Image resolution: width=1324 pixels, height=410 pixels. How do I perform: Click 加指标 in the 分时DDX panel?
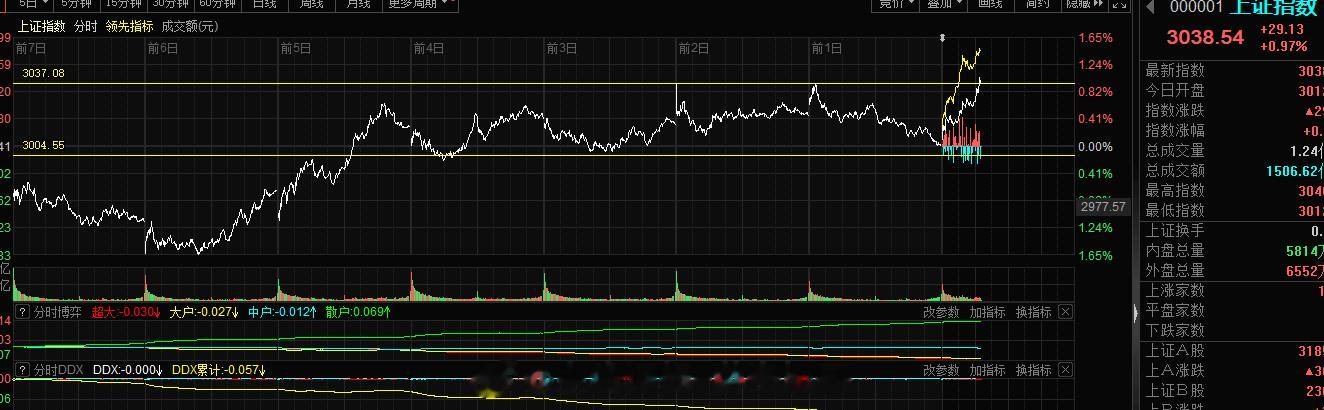click(x=987, y=370)
